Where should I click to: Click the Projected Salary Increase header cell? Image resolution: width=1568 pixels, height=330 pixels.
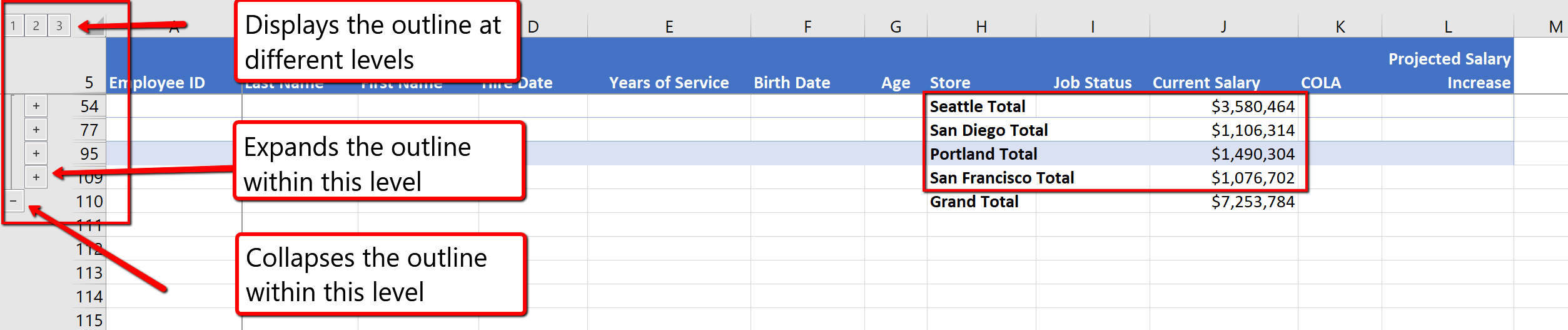click(x=1448, y=66)
